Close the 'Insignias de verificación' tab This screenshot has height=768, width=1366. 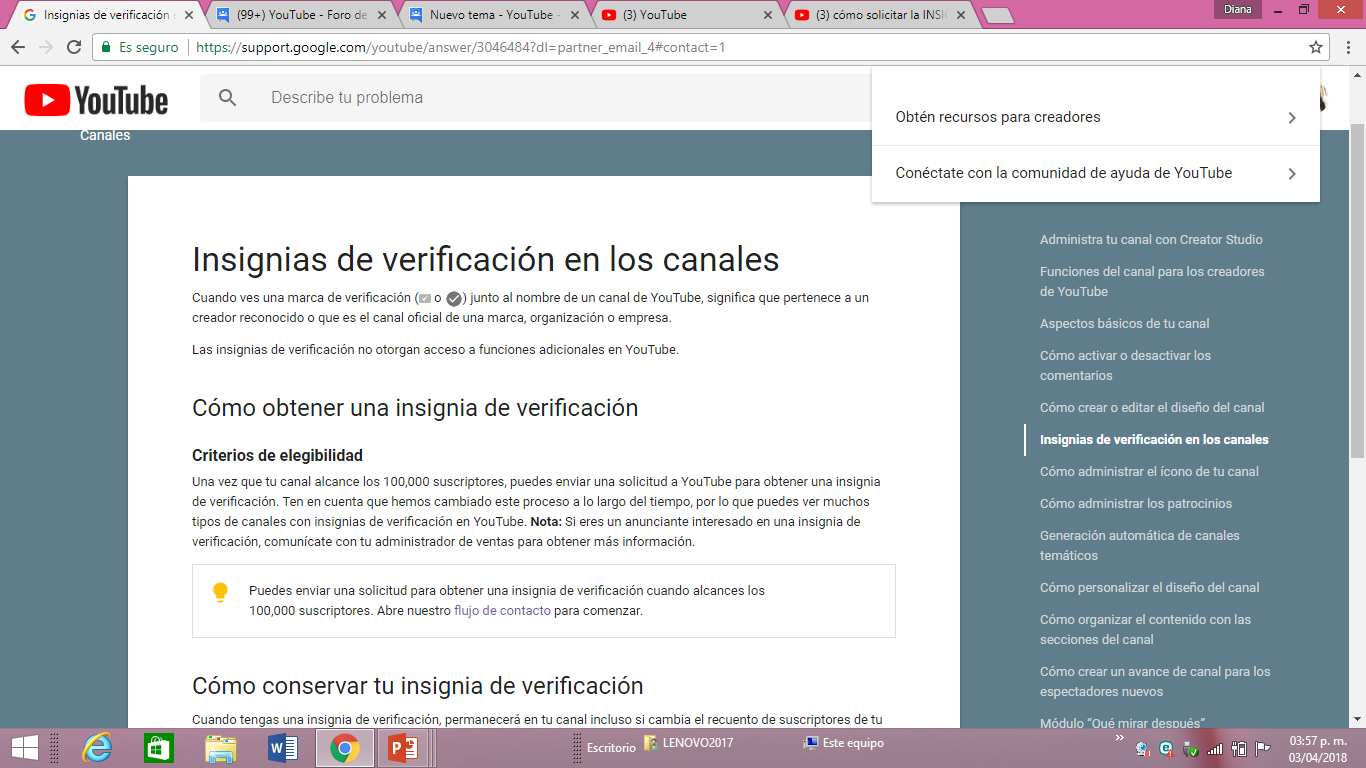(187, 15)
